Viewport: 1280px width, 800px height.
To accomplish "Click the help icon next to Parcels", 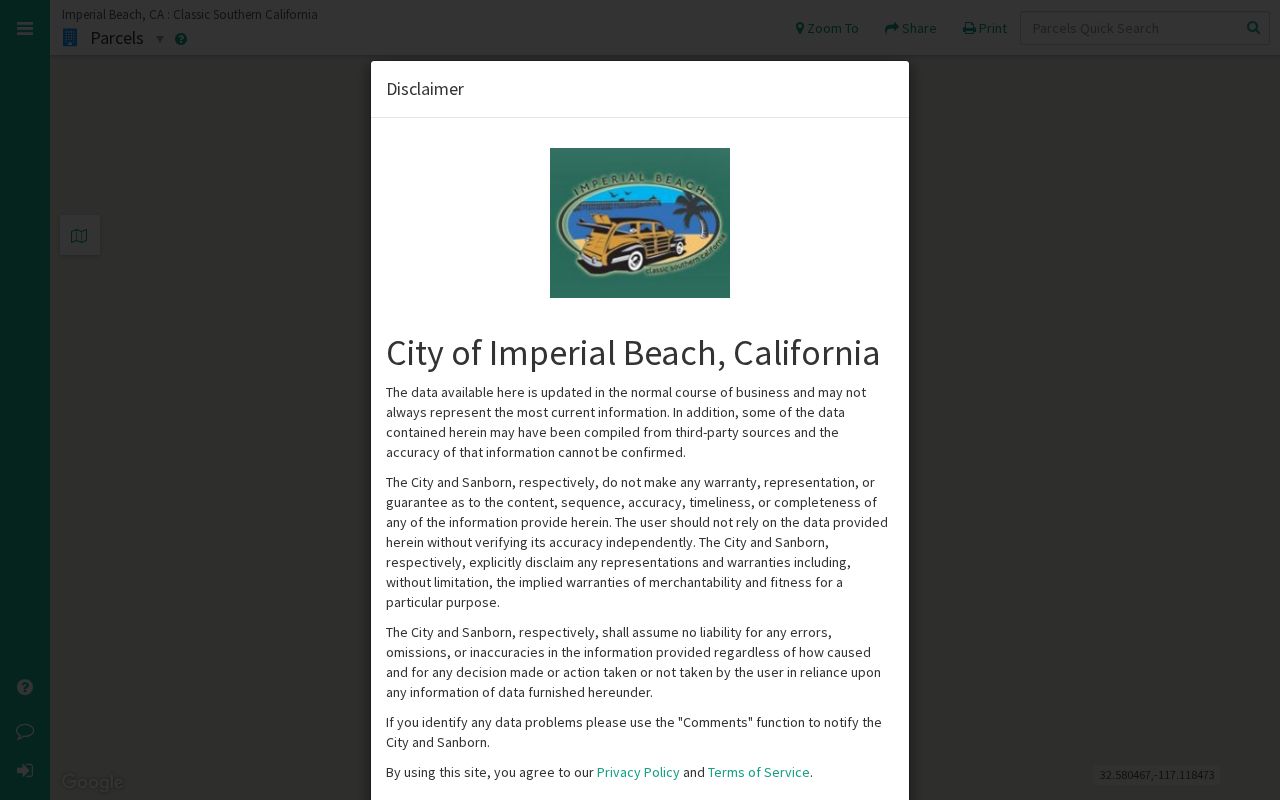I will click(181, 39).
